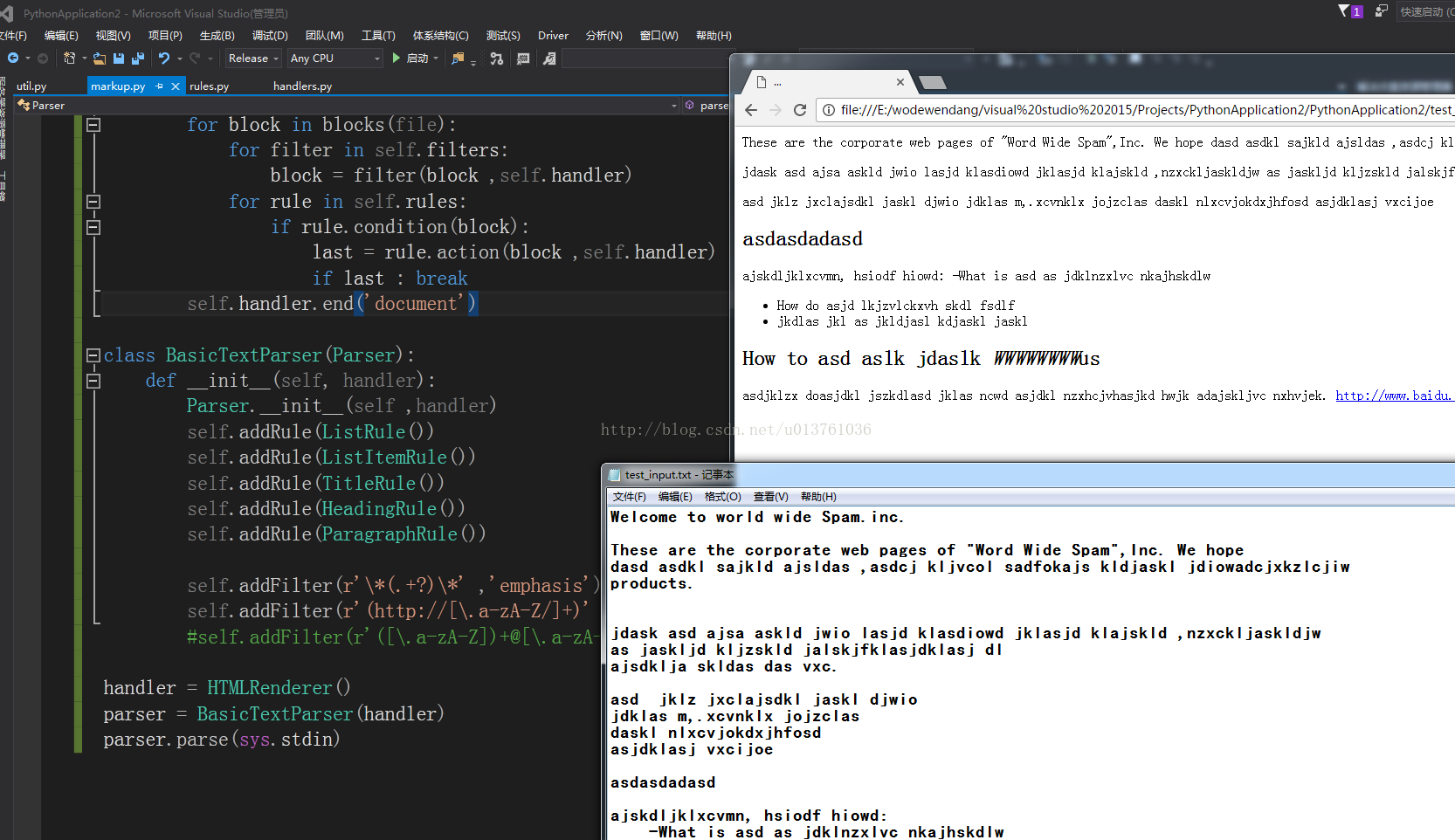Image resolution: width=1455 pixels, height=840 pixels.
Task: Click the Open File folder icon
Action: pyautogui.click(x=100, y=59)
